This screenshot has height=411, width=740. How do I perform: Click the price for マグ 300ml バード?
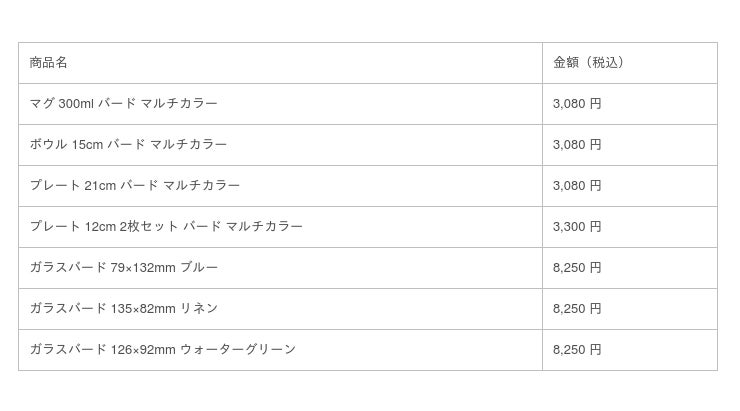click(577, 104)
